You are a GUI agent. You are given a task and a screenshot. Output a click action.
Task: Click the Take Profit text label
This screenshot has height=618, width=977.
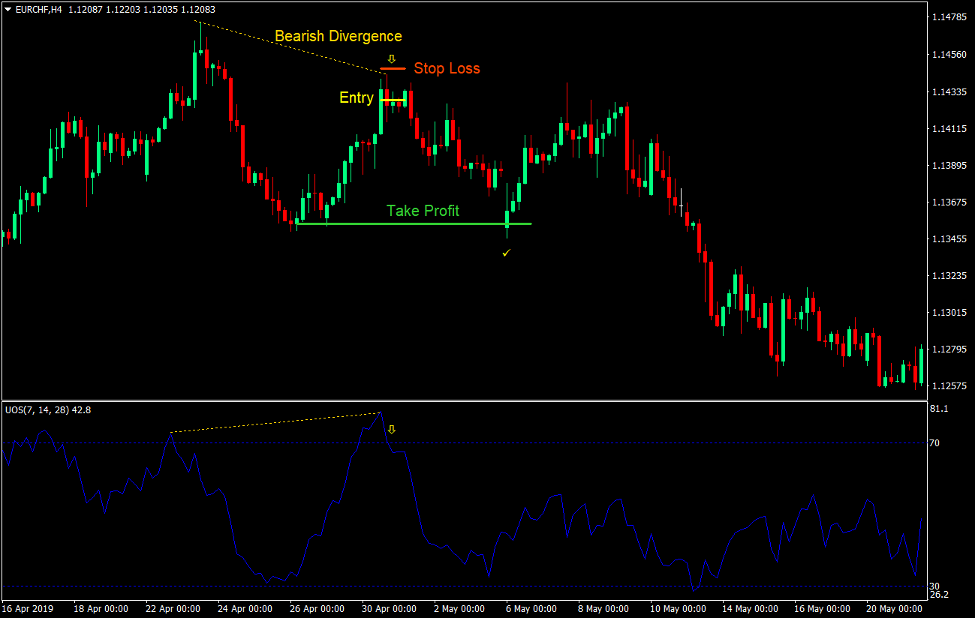(x=424, y=210)
